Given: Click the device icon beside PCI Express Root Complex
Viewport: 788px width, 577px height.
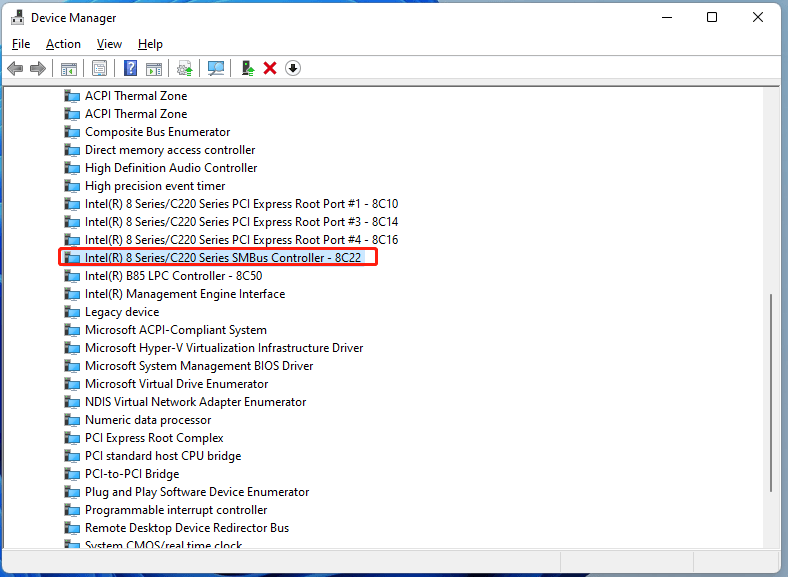Looking at the screenshot, I should (72, 438).
